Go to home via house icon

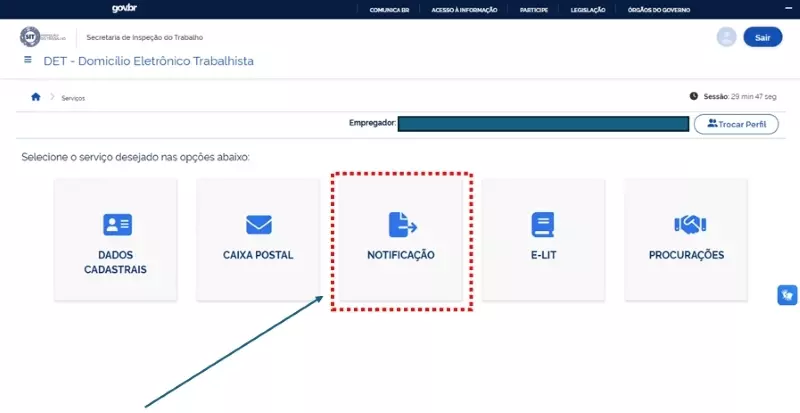pos(36,97)
